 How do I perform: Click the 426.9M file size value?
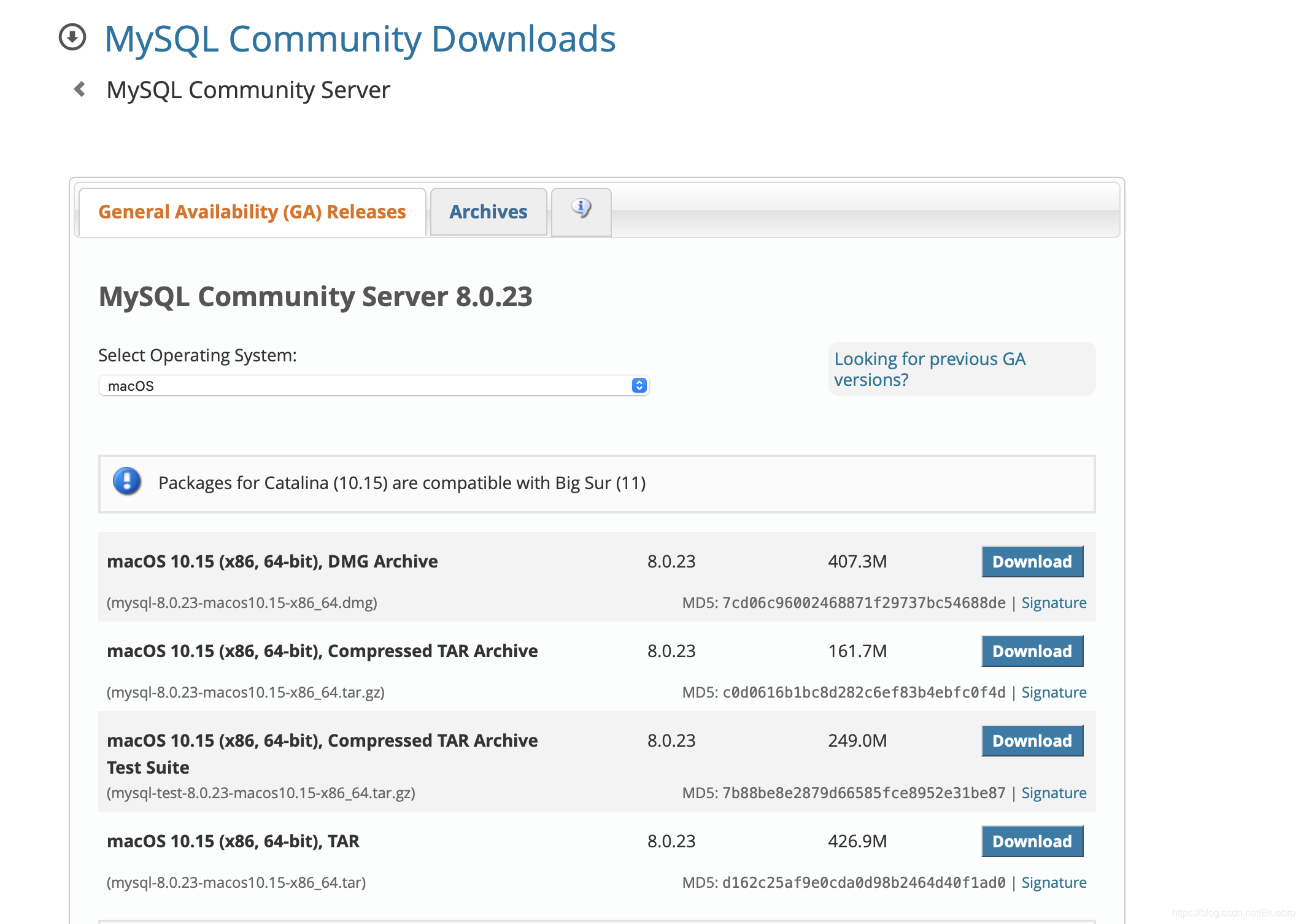pyautogui.click(x=857, y=841)
